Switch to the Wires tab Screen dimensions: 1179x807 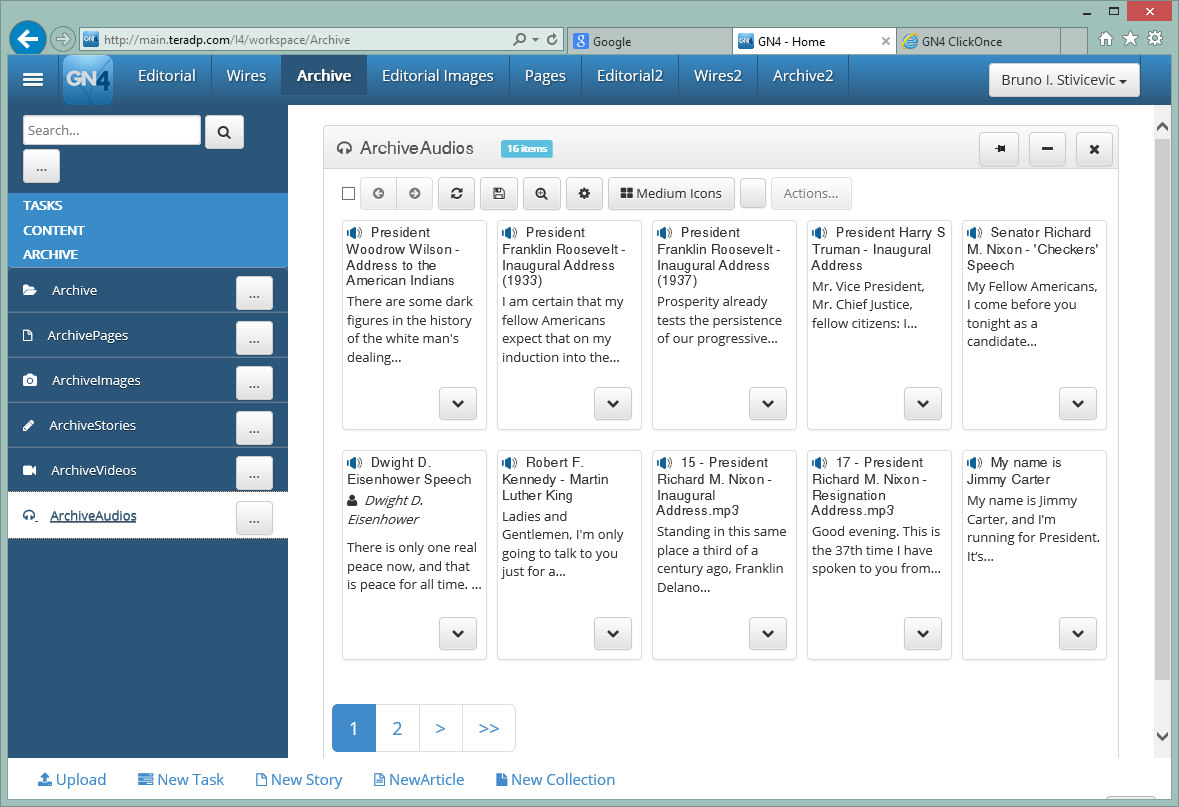[x=246, y=75]
